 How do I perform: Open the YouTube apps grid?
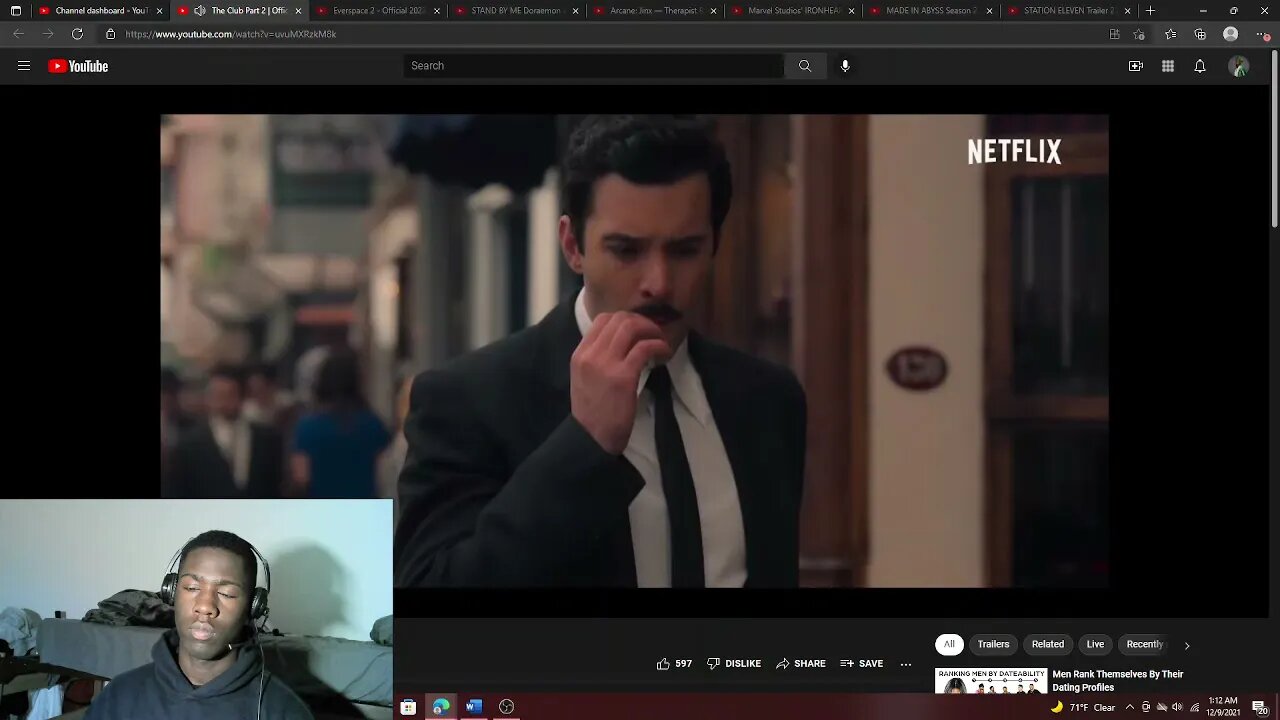pyautogui.click(x=1168, y=66)
